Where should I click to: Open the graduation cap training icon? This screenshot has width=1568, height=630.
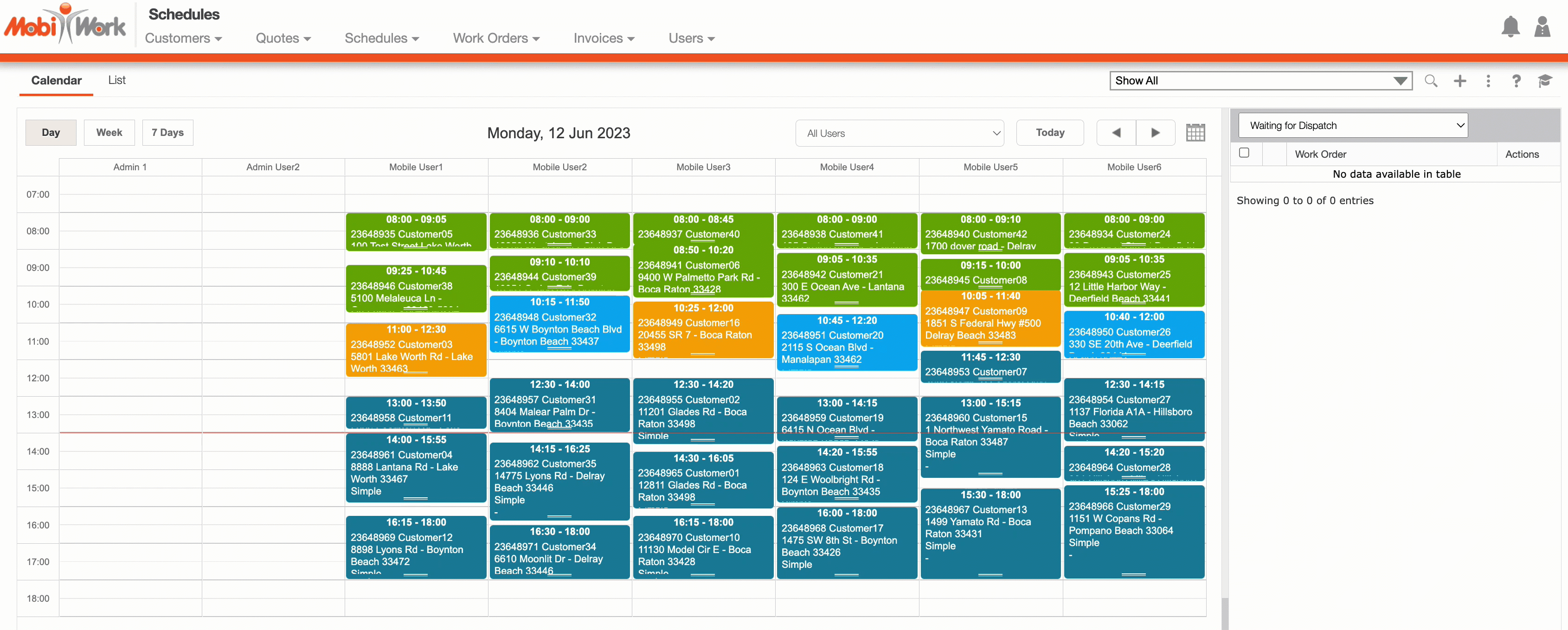coord(1544,81)
